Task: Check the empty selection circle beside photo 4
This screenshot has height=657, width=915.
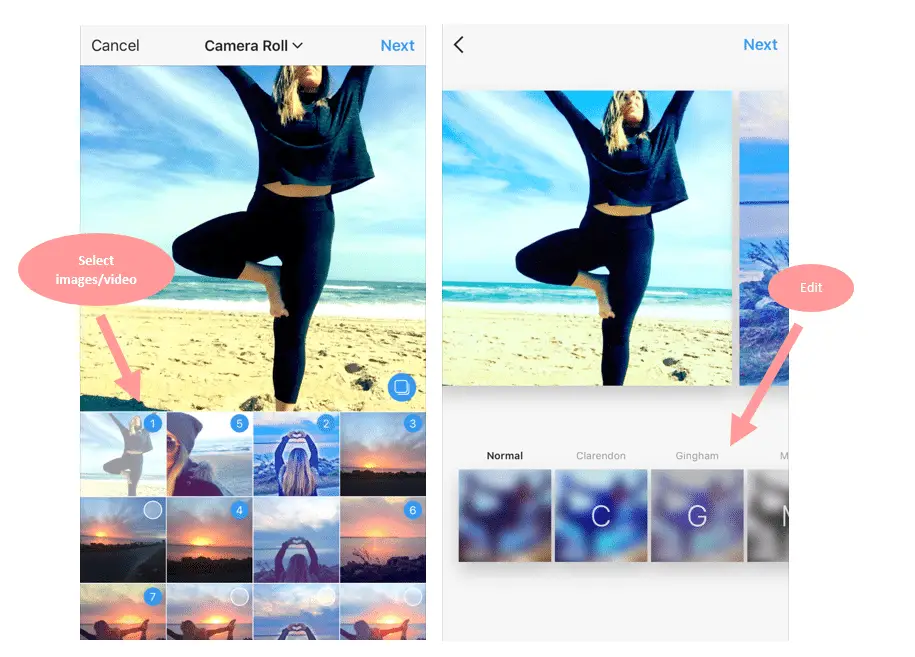Action: coord(152,510)
